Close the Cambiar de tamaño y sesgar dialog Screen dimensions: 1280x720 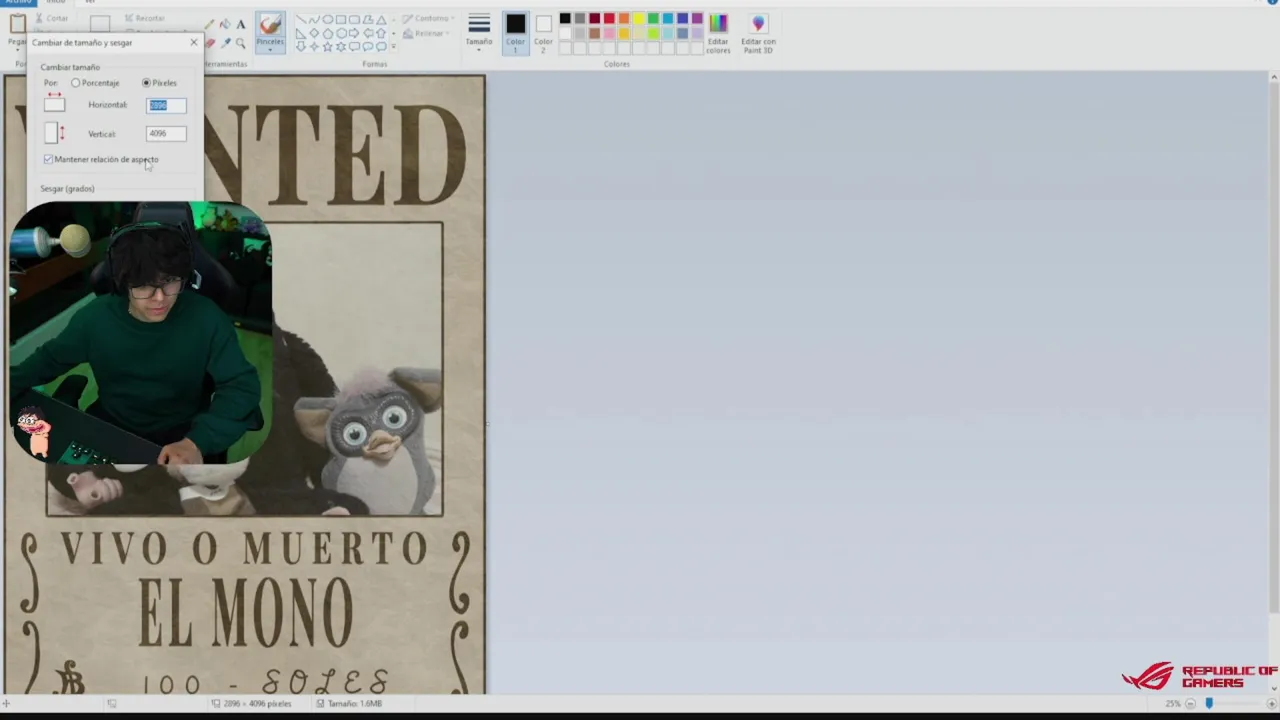tap(194, 42)
